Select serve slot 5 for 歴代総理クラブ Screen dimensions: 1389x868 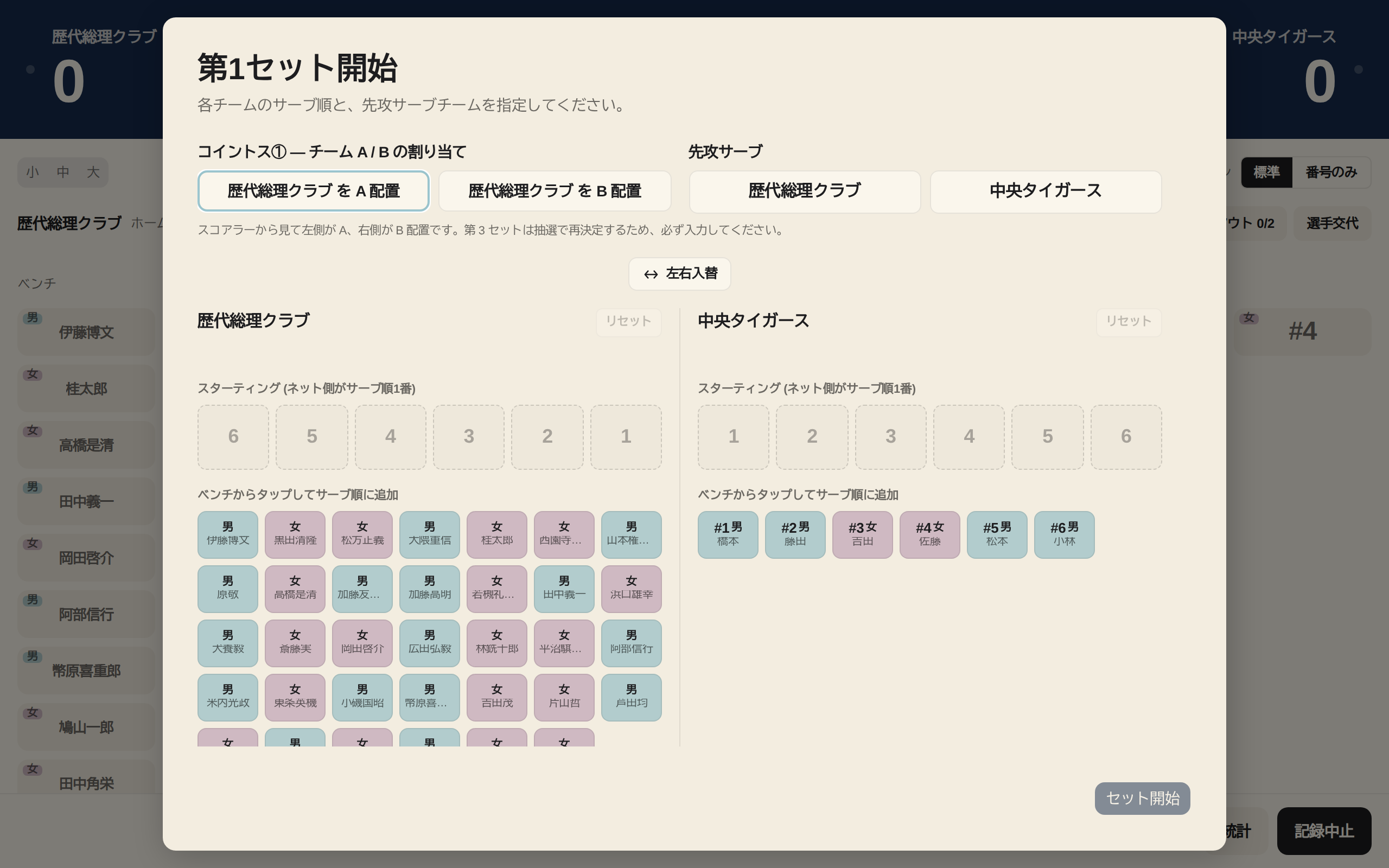[311, 437]
